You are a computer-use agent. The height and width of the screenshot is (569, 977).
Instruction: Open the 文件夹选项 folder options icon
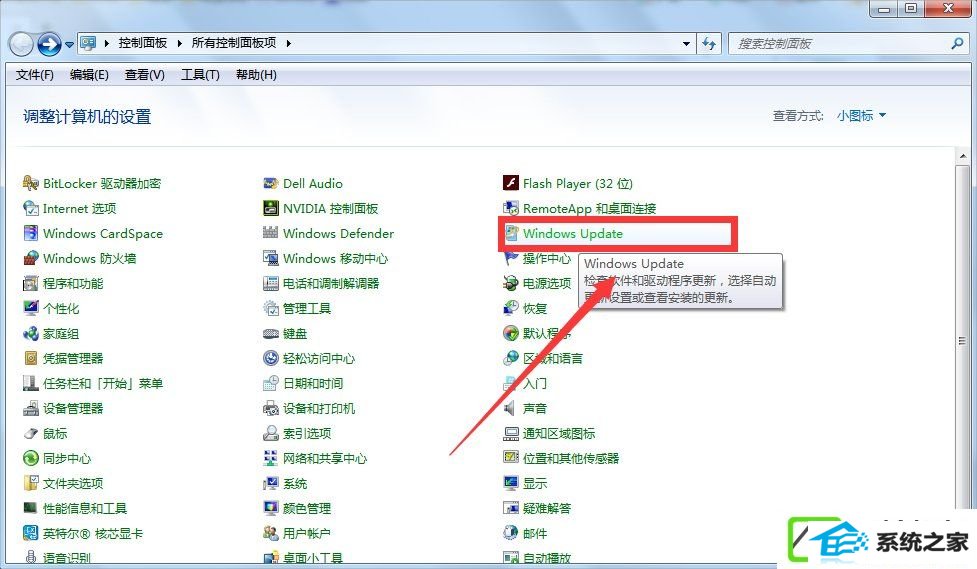(31, 483)
